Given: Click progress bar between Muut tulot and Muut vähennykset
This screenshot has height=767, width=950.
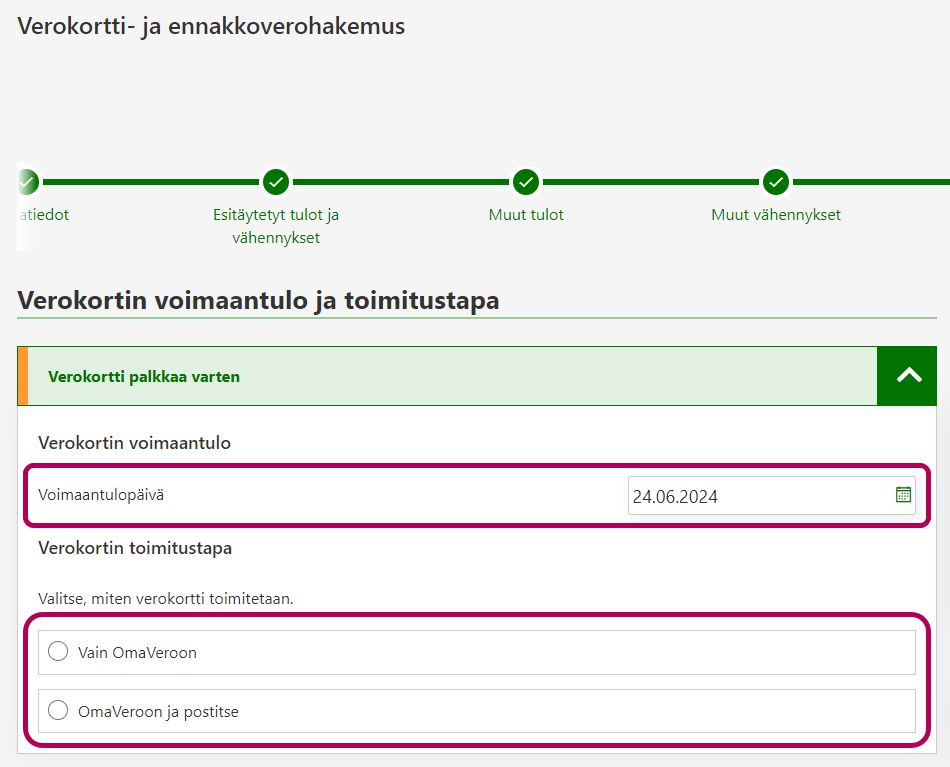Looking at the screenshot, I should tap(650, 182).
